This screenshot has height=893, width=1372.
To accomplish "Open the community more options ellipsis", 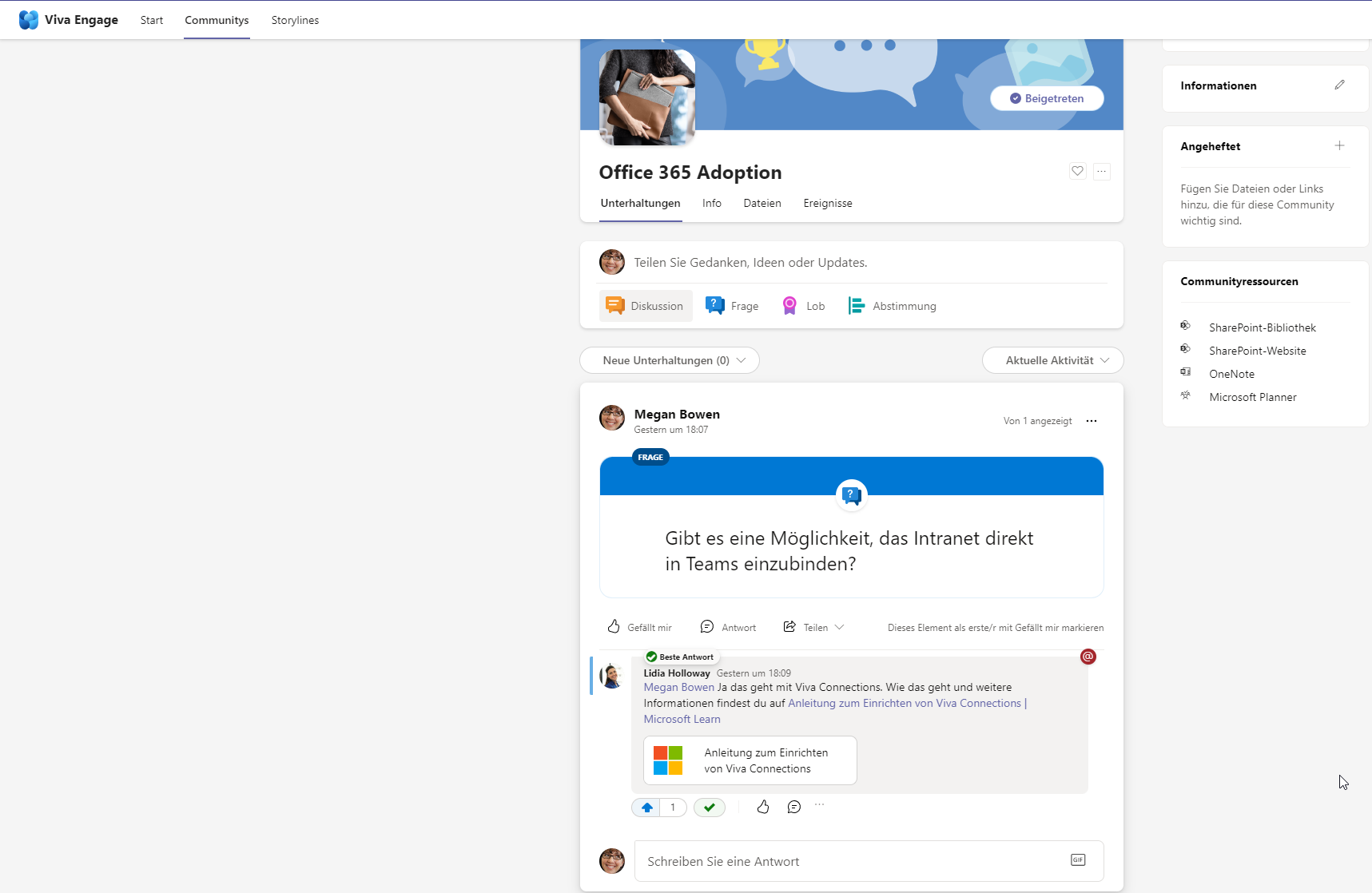I will (1101, 171).
